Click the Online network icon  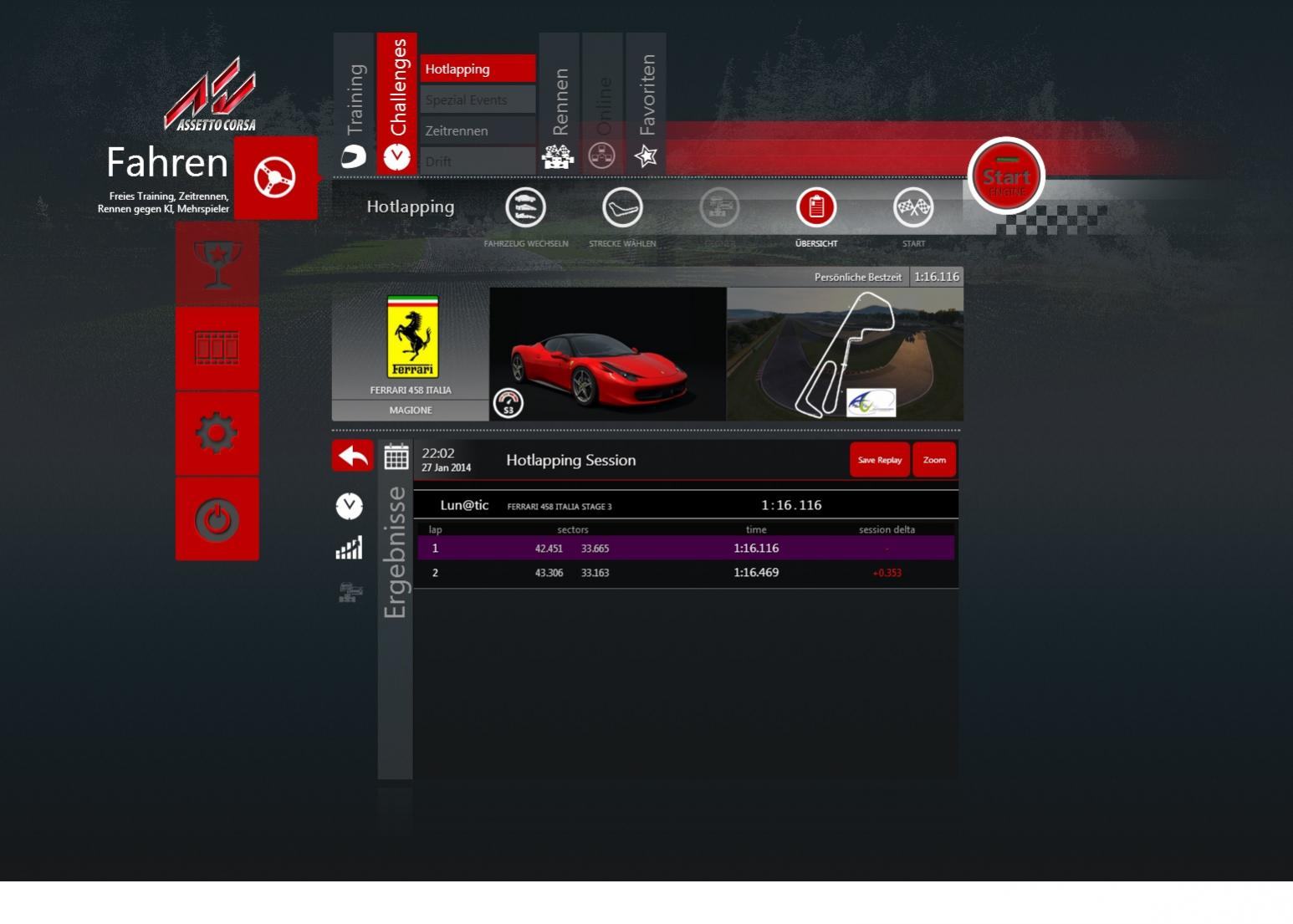[601, 156]
